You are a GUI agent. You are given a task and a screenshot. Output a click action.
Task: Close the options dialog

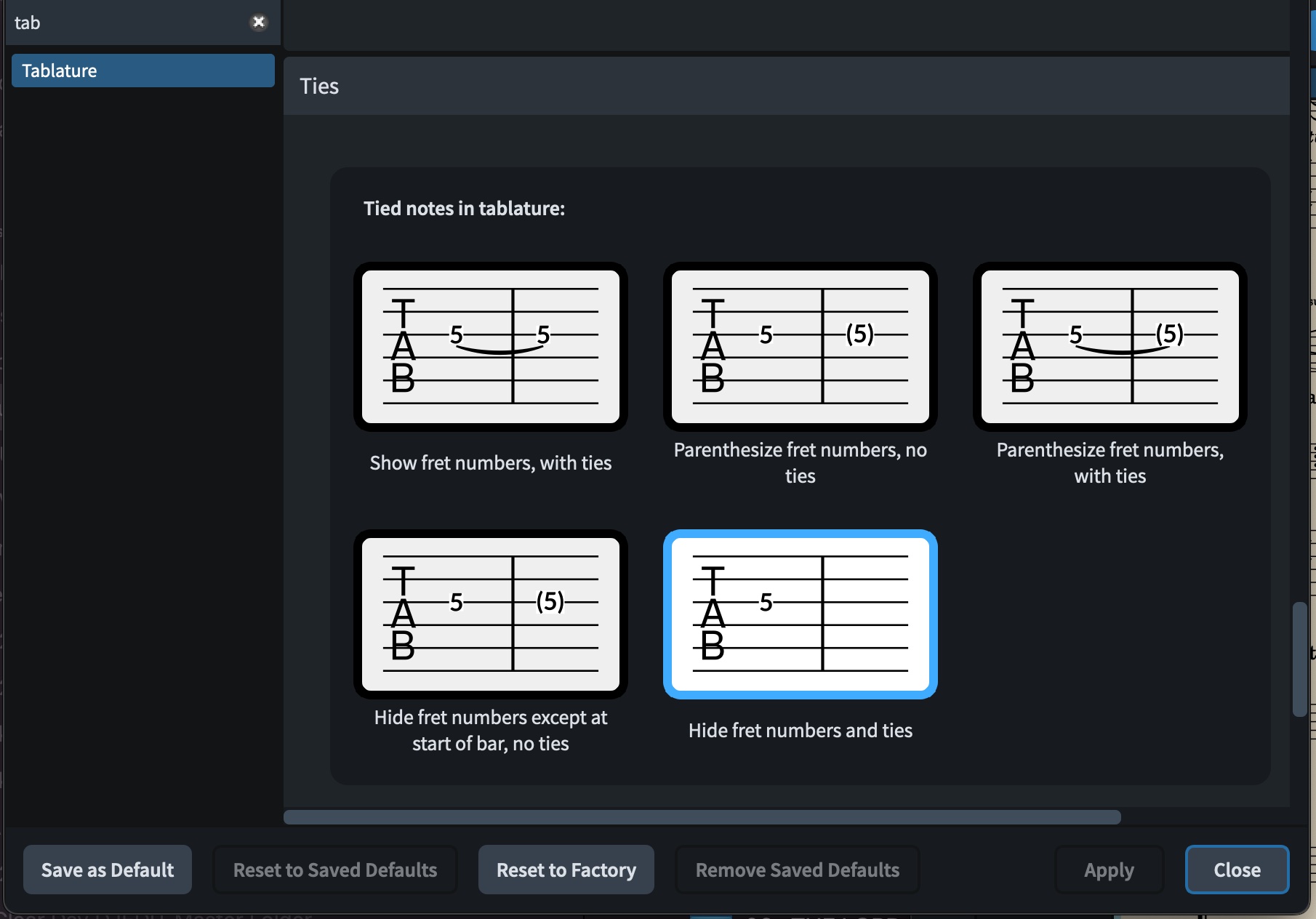pyautogui.click(x=1237, y=870)
